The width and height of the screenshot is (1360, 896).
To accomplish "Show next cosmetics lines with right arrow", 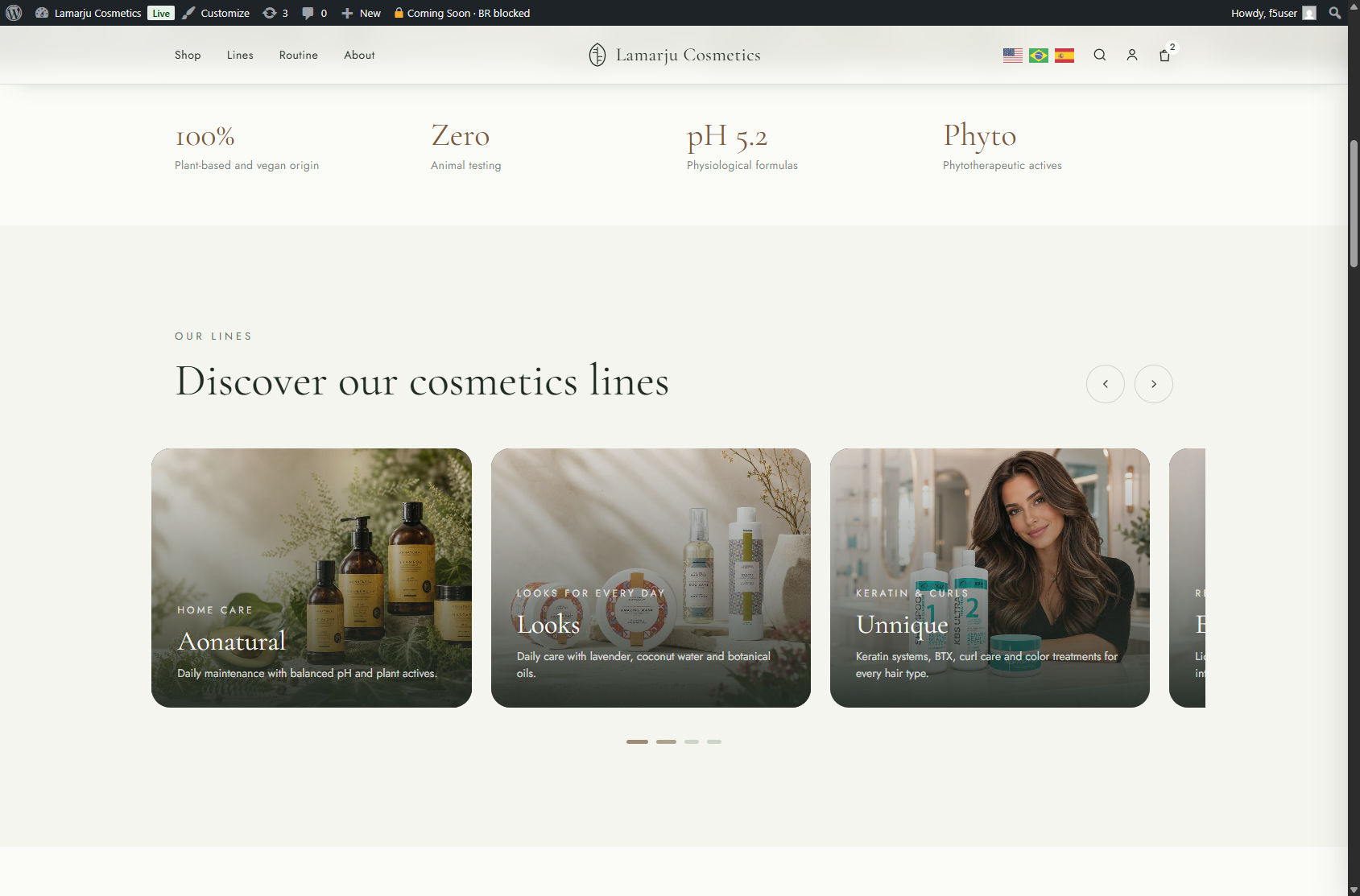I will point(1154,384).
